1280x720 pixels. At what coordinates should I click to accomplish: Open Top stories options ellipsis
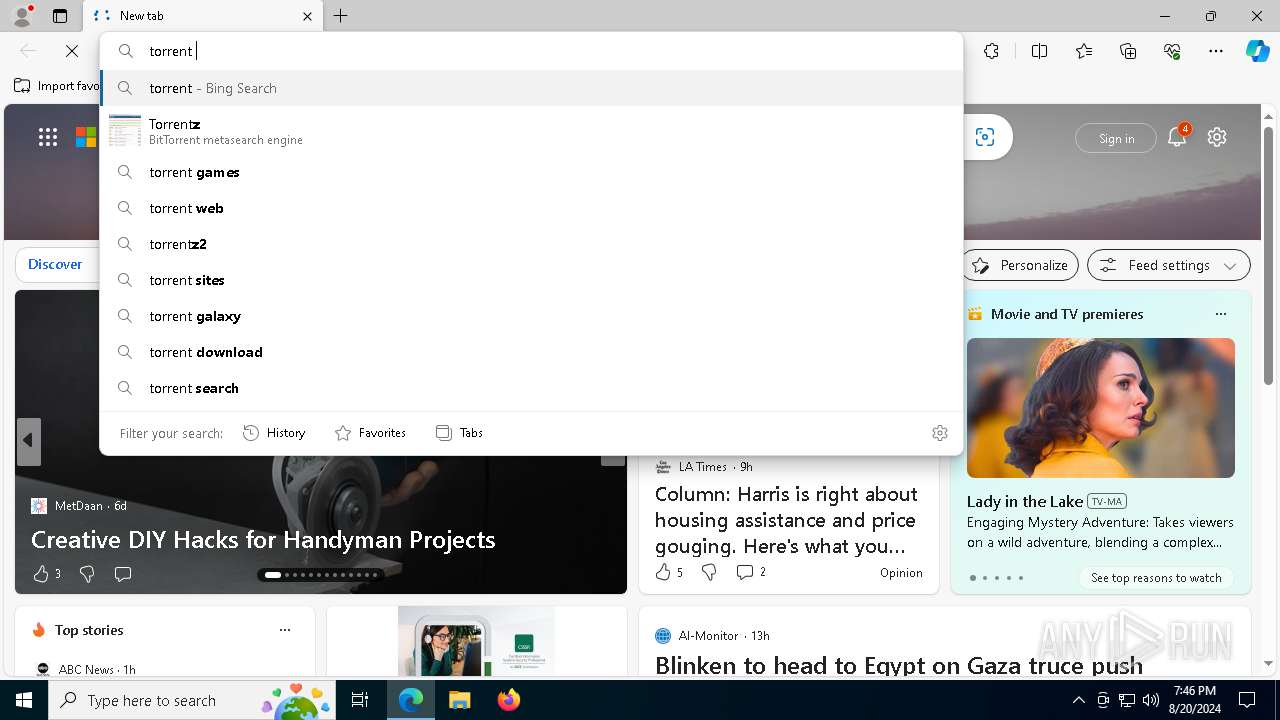pyautogui.click(x=285, y=630)
